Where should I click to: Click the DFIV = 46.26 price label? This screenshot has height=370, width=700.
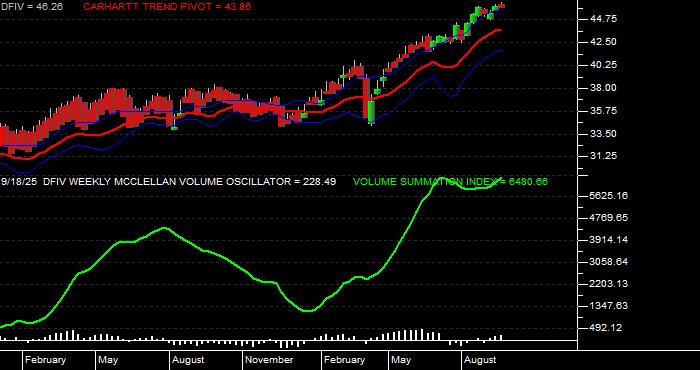pos(32,6)
